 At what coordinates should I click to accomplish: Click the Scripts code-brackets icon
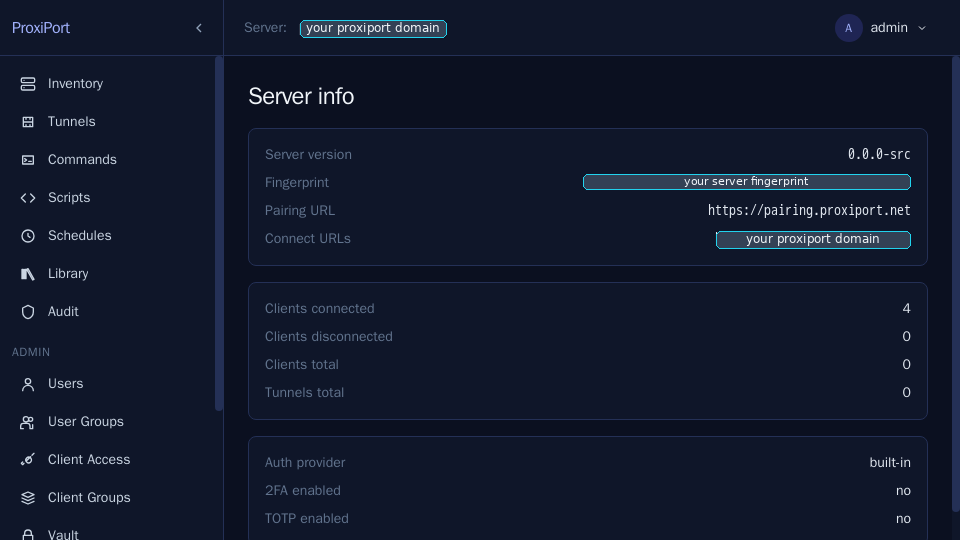(28, 198)
